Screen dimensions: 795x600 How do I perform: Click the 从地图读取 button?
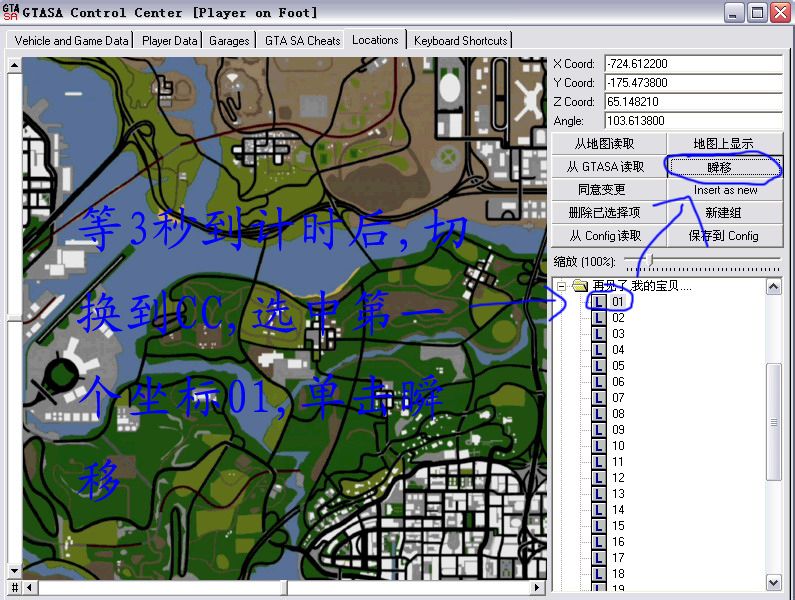(x=608, y=144)
